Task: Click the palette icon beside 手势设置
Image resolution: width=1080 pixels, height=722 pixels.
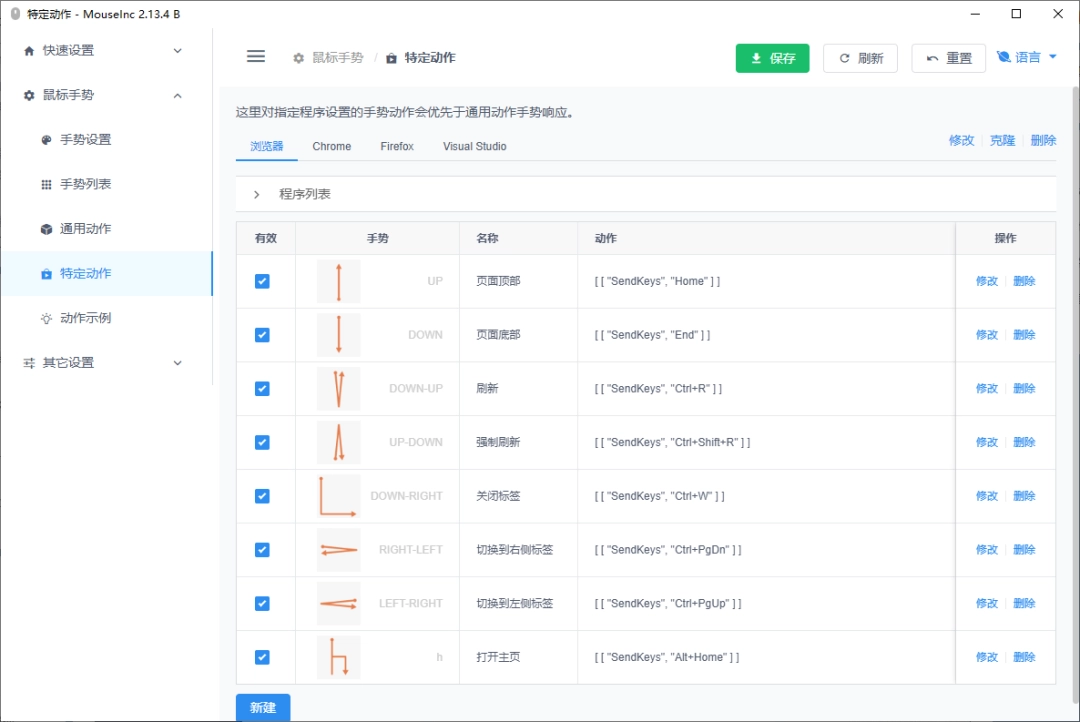Action: 46,140
